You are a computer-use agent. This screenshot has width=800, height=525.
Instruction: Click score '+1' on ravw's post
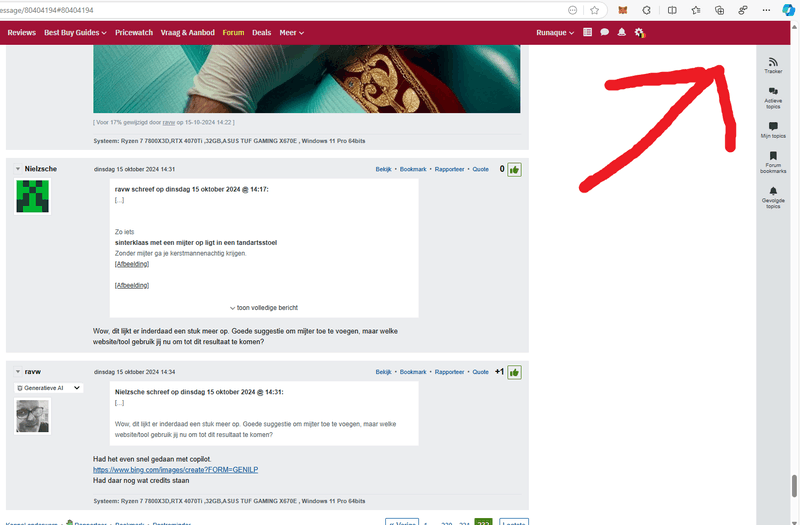tap(499, 372)
